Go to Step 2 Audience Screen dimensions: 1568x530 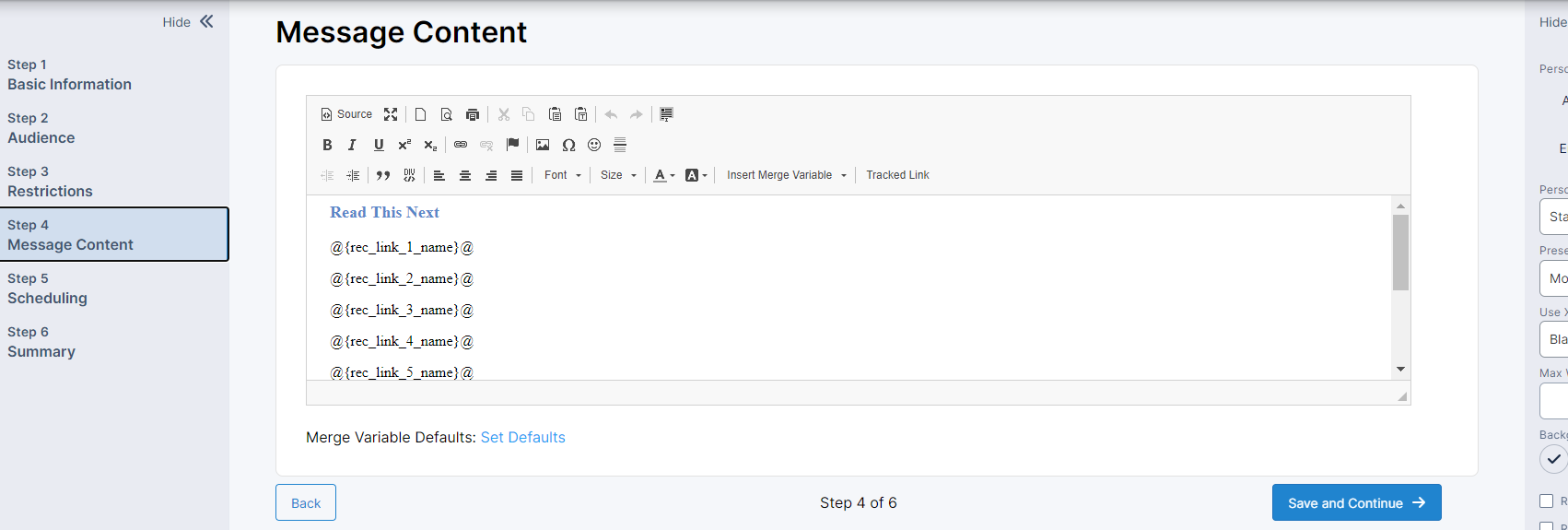tap(41, 128)
